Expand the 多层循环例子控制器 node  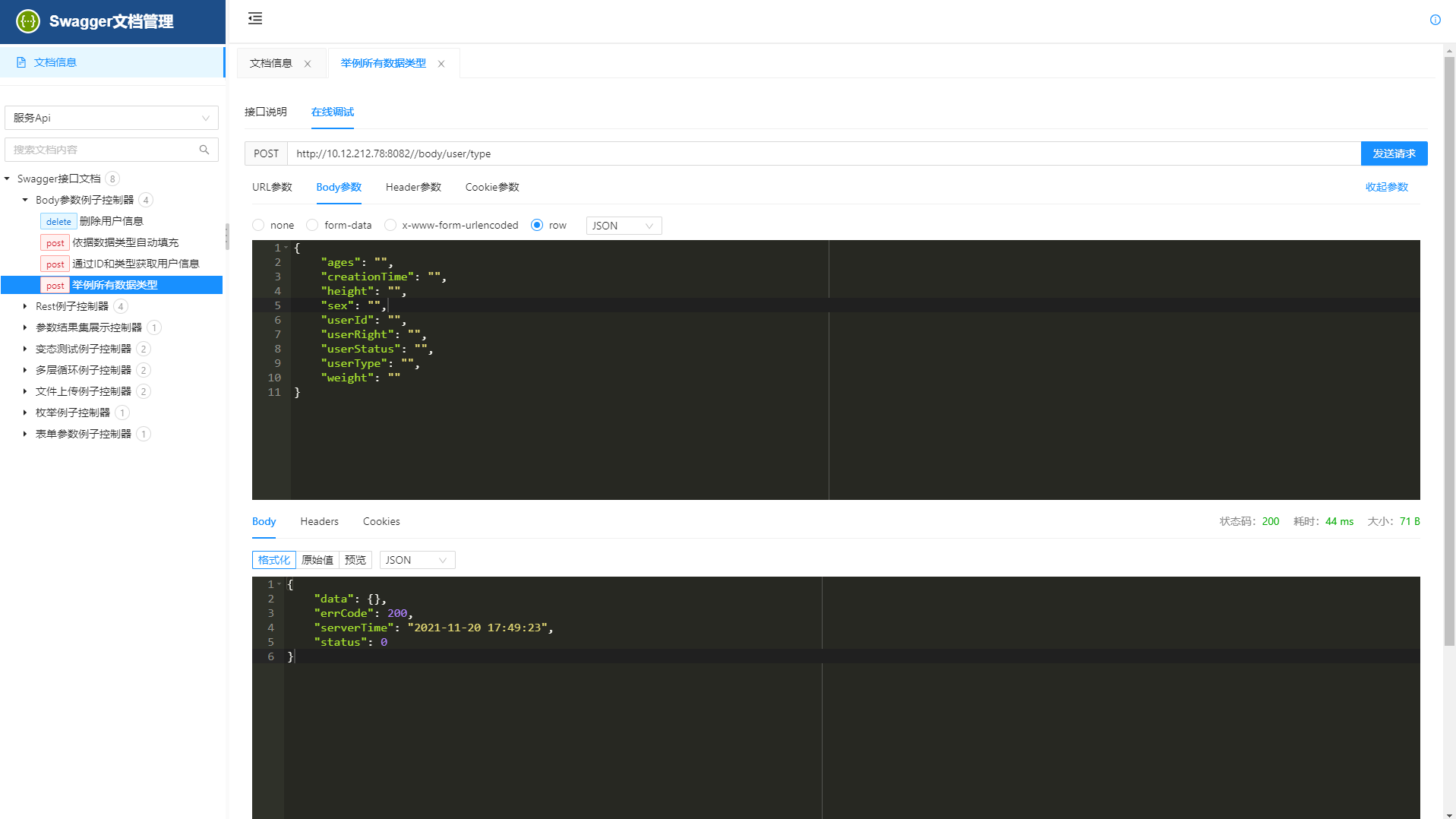[x=25, y=370]
